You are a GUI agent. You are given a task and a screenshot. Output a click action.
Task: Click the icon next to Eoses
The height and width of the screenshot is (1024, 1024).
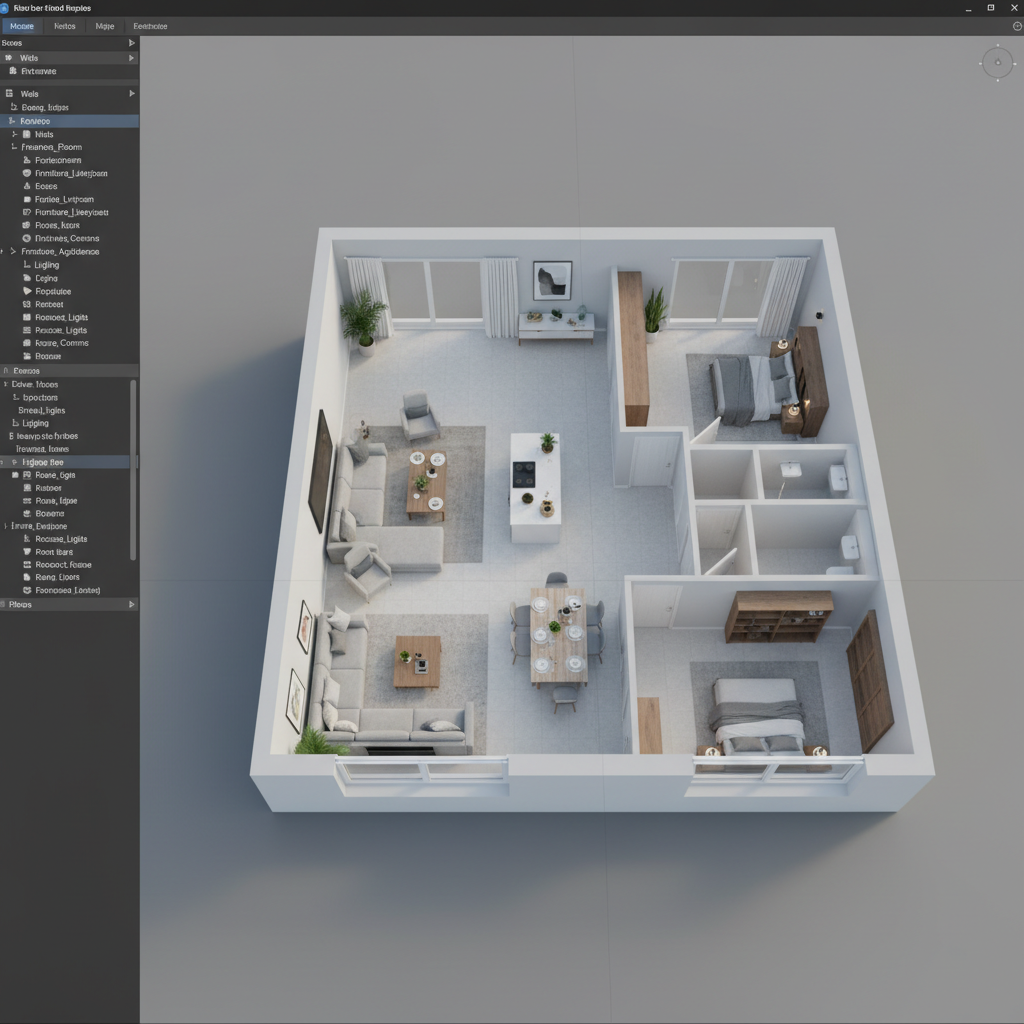(x=27, y=186)
